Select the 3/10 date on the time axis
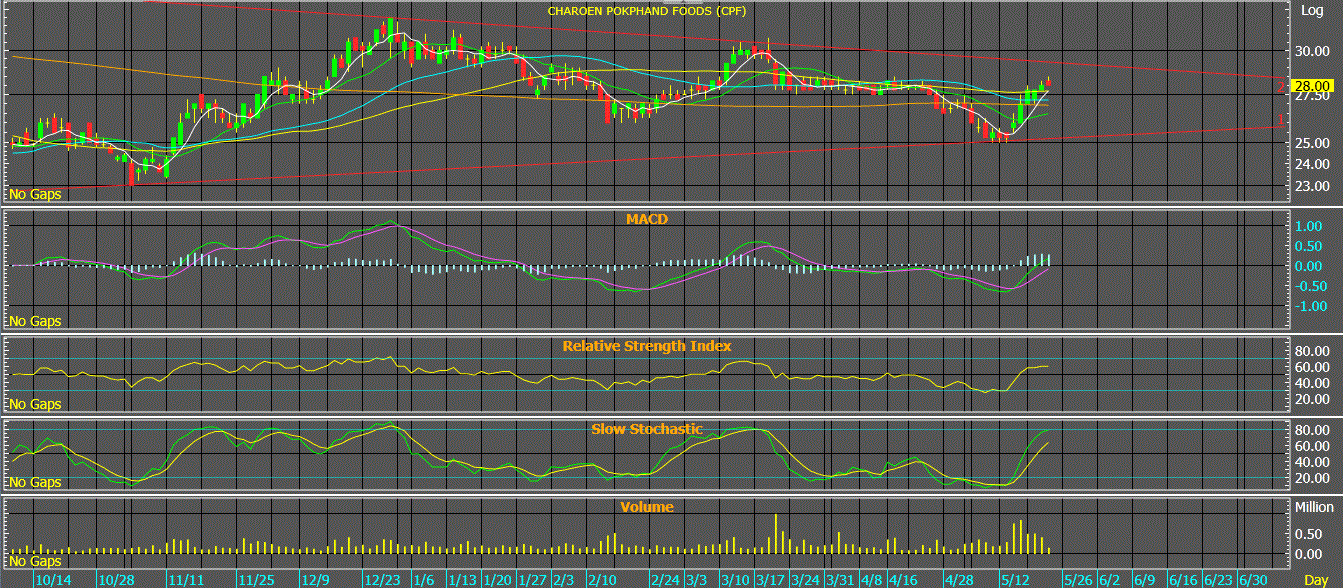This screenshot has height=588, width=1343. click(x=736, y=580)
